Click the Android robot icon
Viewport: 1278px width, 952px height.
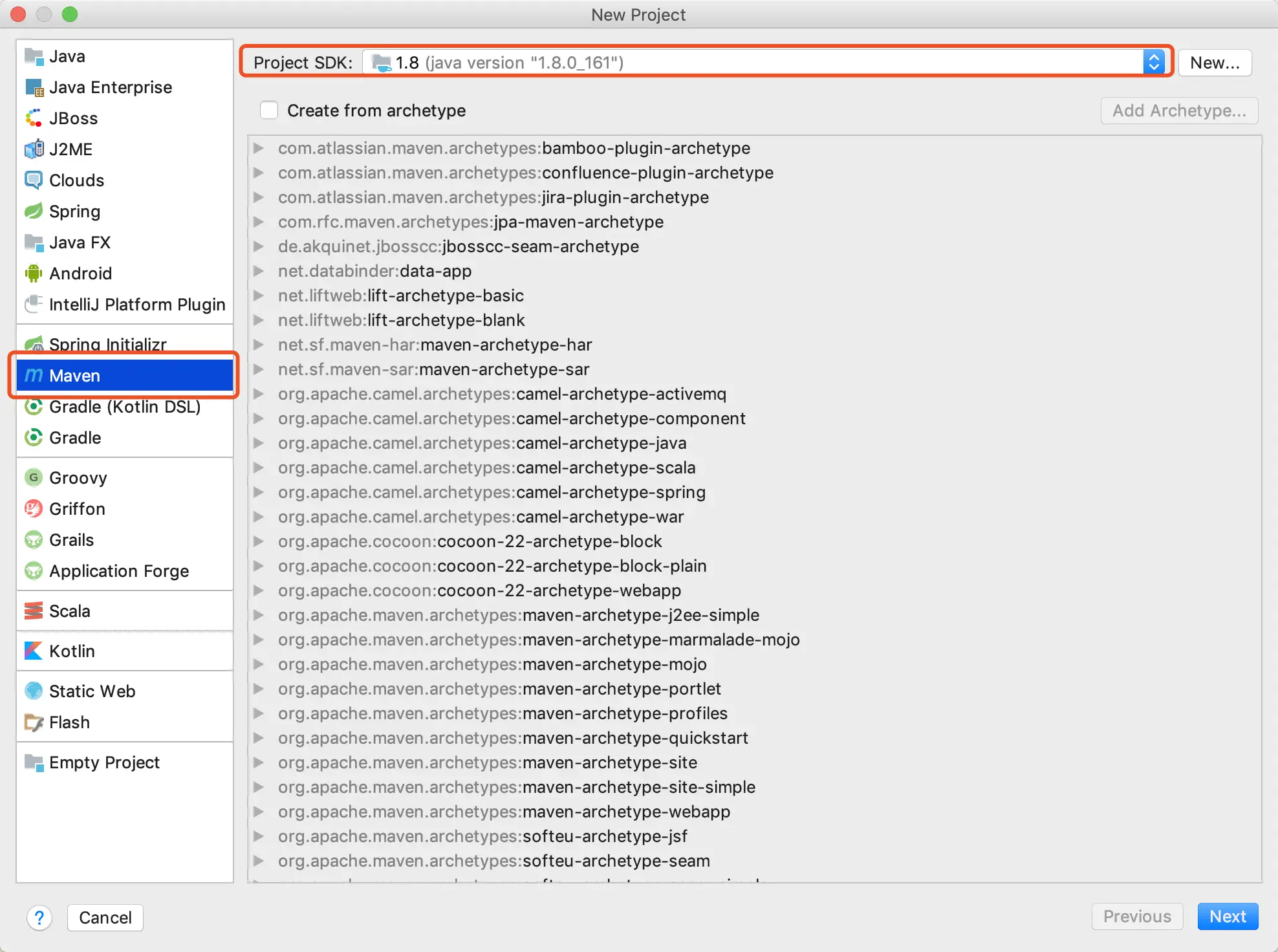(34, 274)
